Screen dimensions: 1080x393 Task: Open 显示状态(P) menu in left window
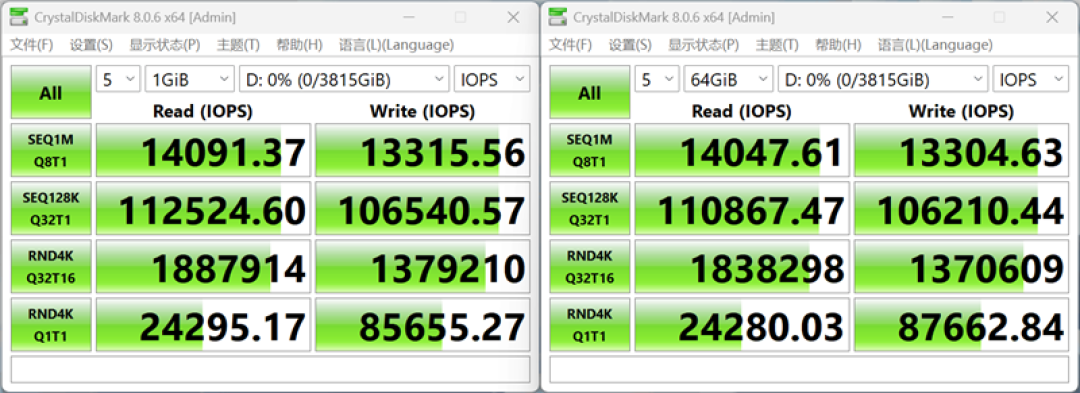(x=165, y=45)
